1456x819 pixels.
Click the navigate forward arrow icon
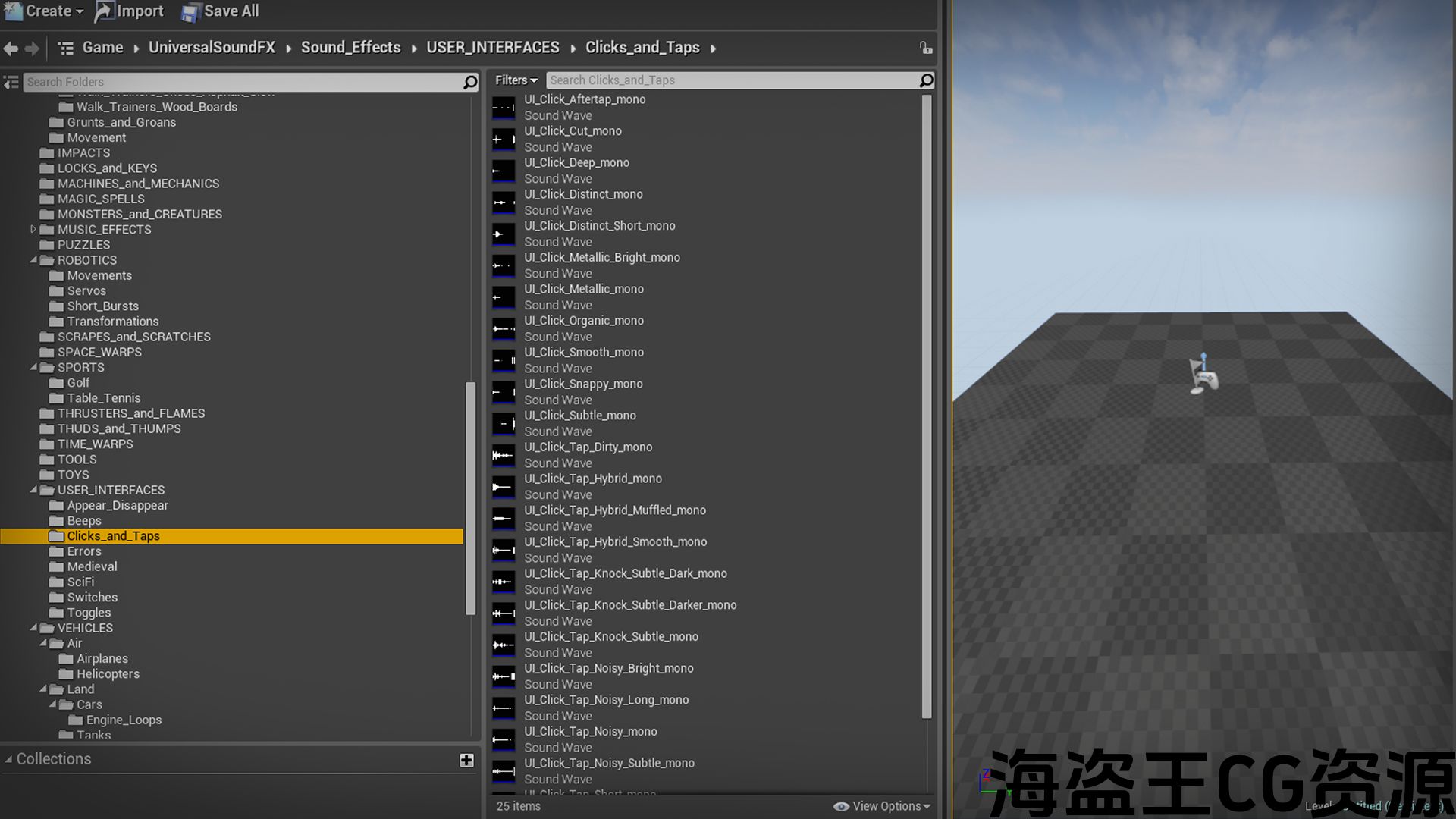pos(32,49)
